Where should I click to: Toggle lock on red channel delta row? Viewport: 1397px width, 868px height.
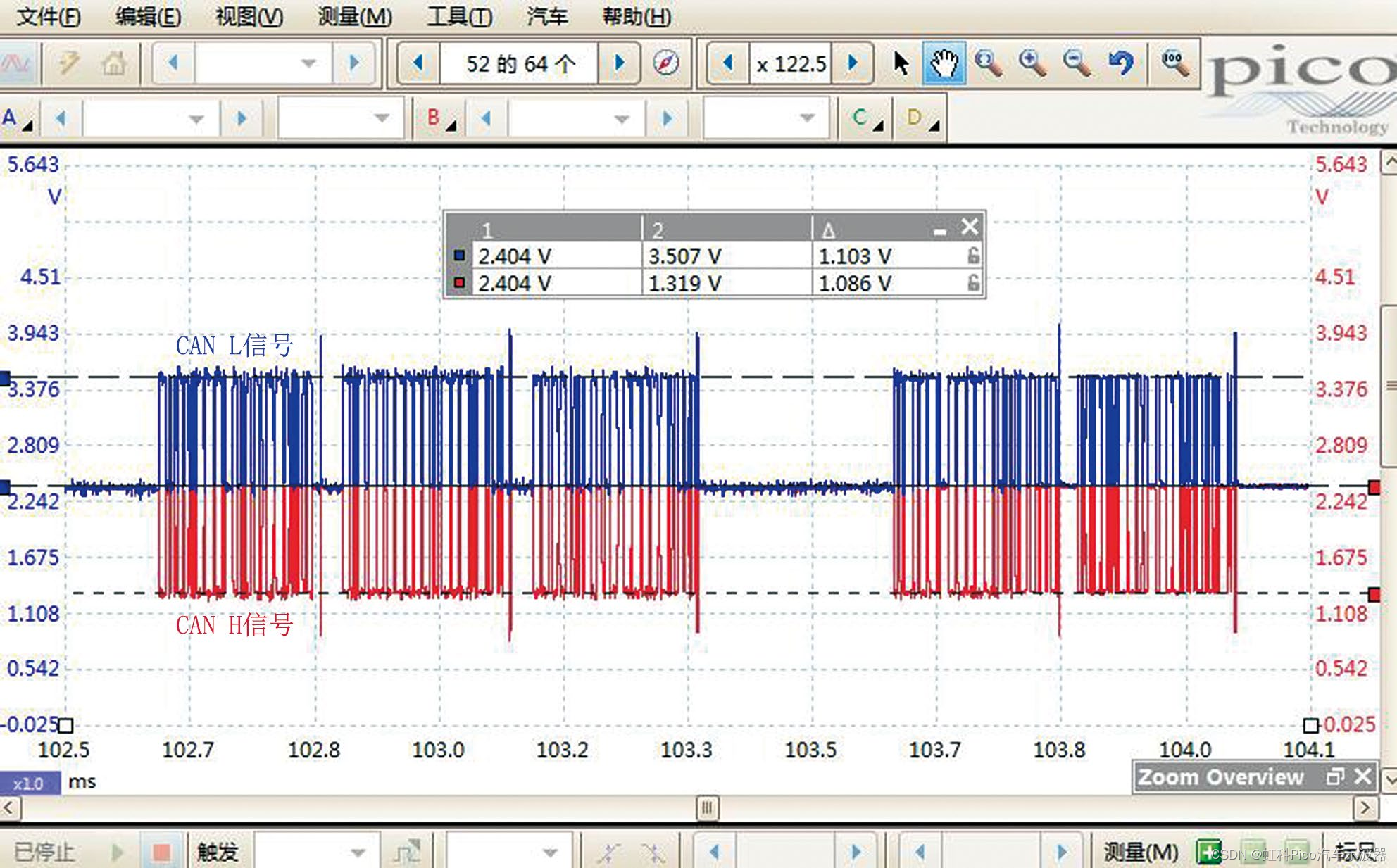[973, 283]
